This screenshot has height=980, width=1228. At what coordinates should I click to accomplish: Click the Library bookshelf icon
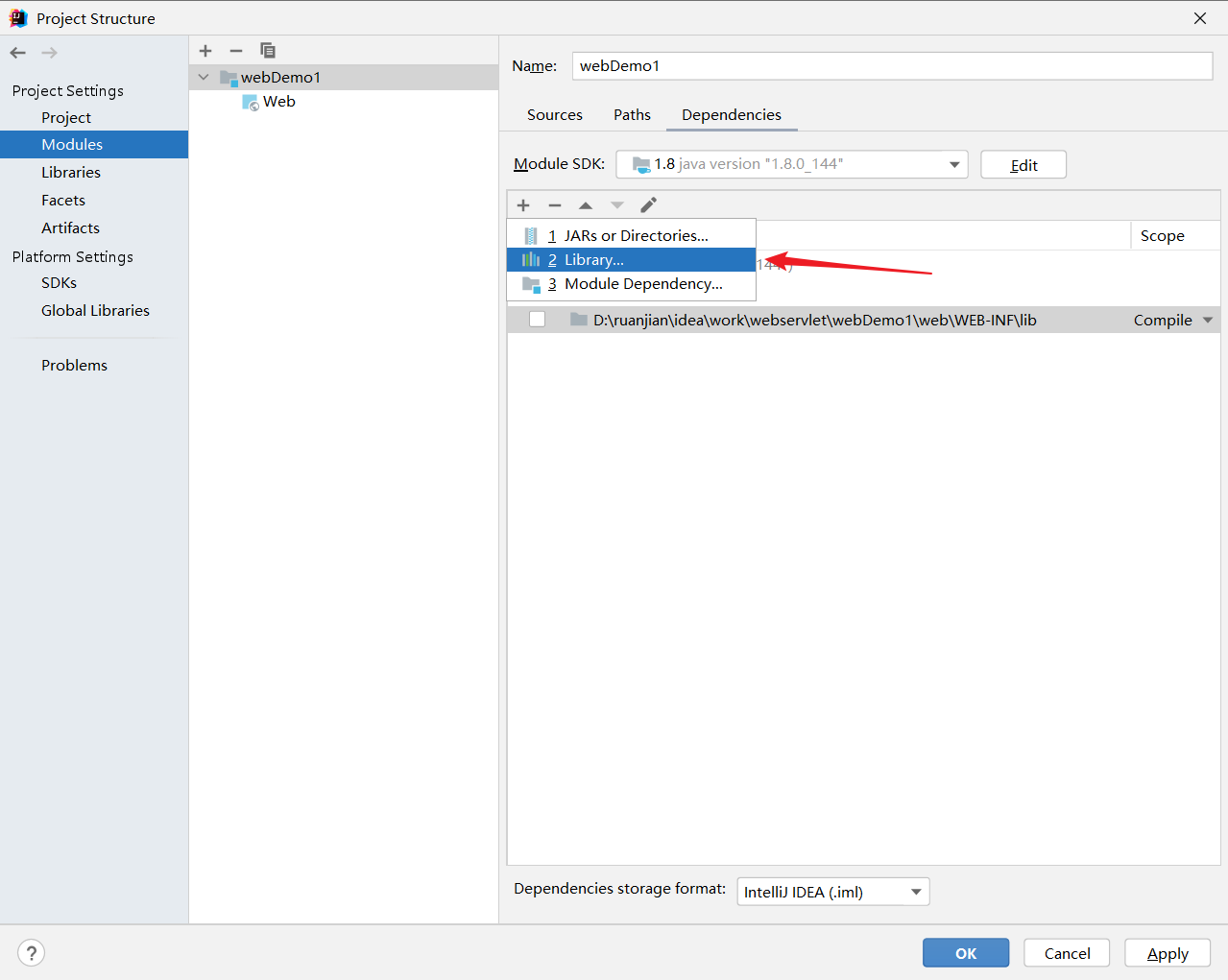(531, 259)
